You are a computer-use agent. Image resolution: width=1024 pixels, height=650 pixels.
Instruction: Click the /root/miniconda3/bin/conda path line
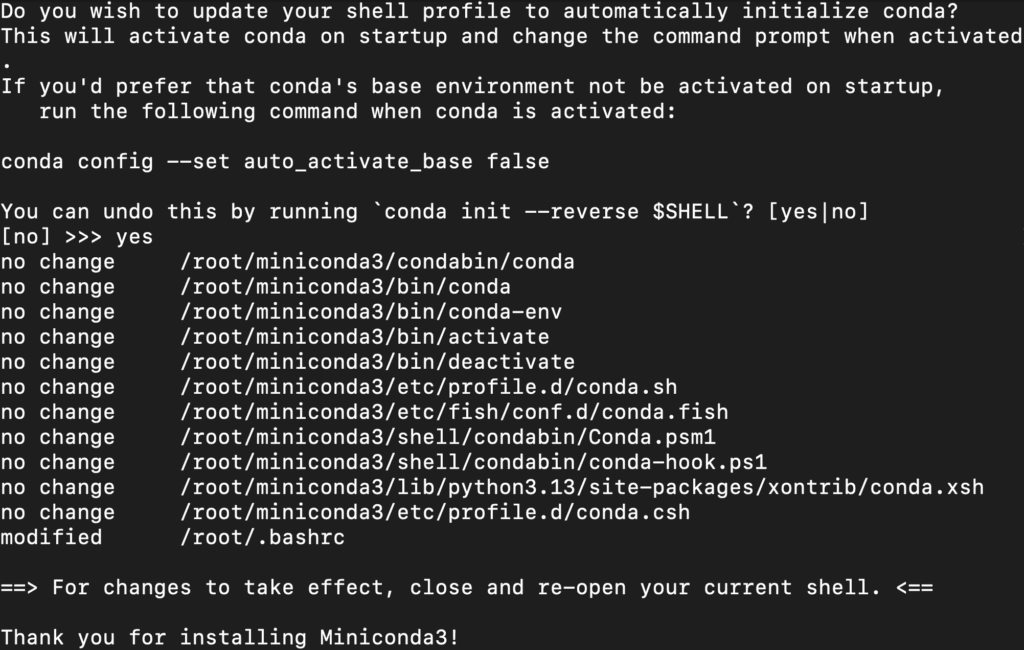pyautogui.click(x=345, y=287)
